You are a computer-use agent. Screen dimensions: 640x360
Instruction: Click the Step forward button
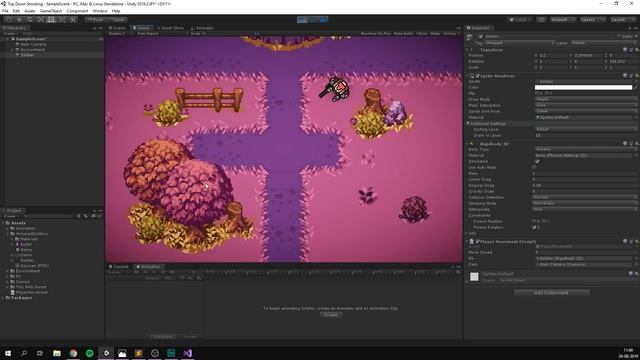pyautogui.click(x=323, y=20)
